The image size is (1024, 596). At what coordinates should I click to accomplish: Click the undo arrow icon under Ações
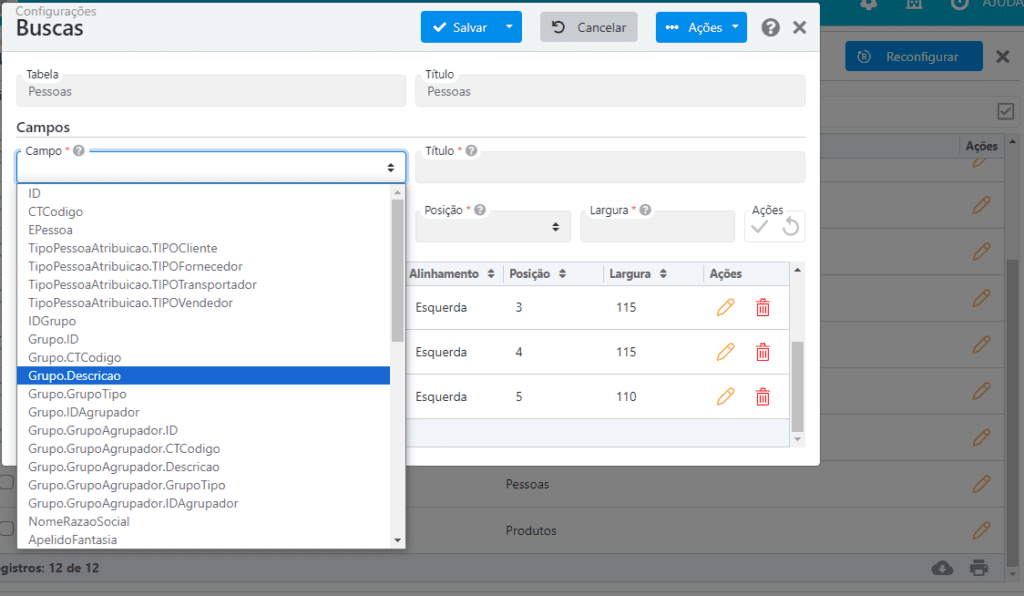click(x=791, y=227)
